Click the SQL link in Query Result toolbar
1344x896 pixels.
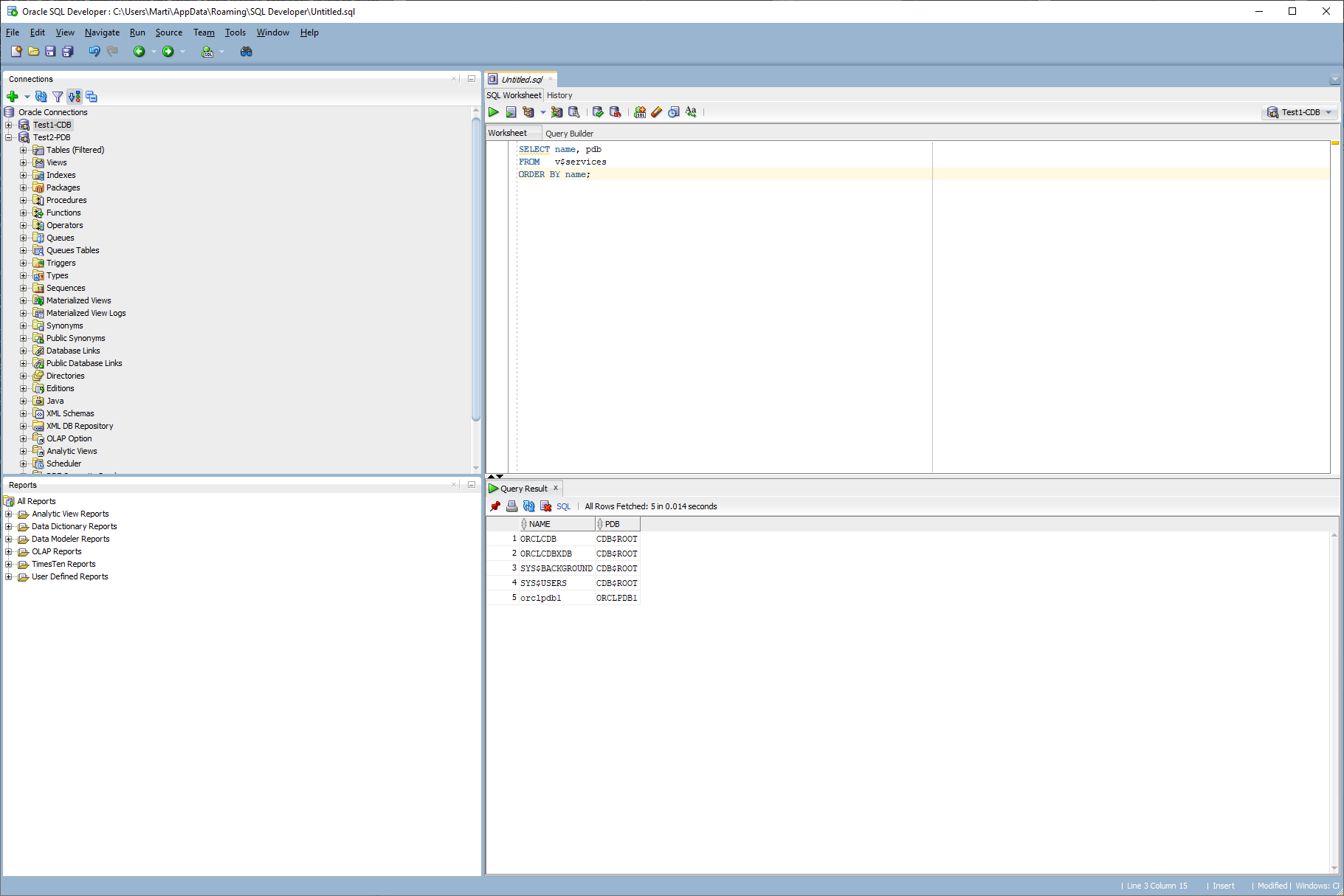coord(564,506)
